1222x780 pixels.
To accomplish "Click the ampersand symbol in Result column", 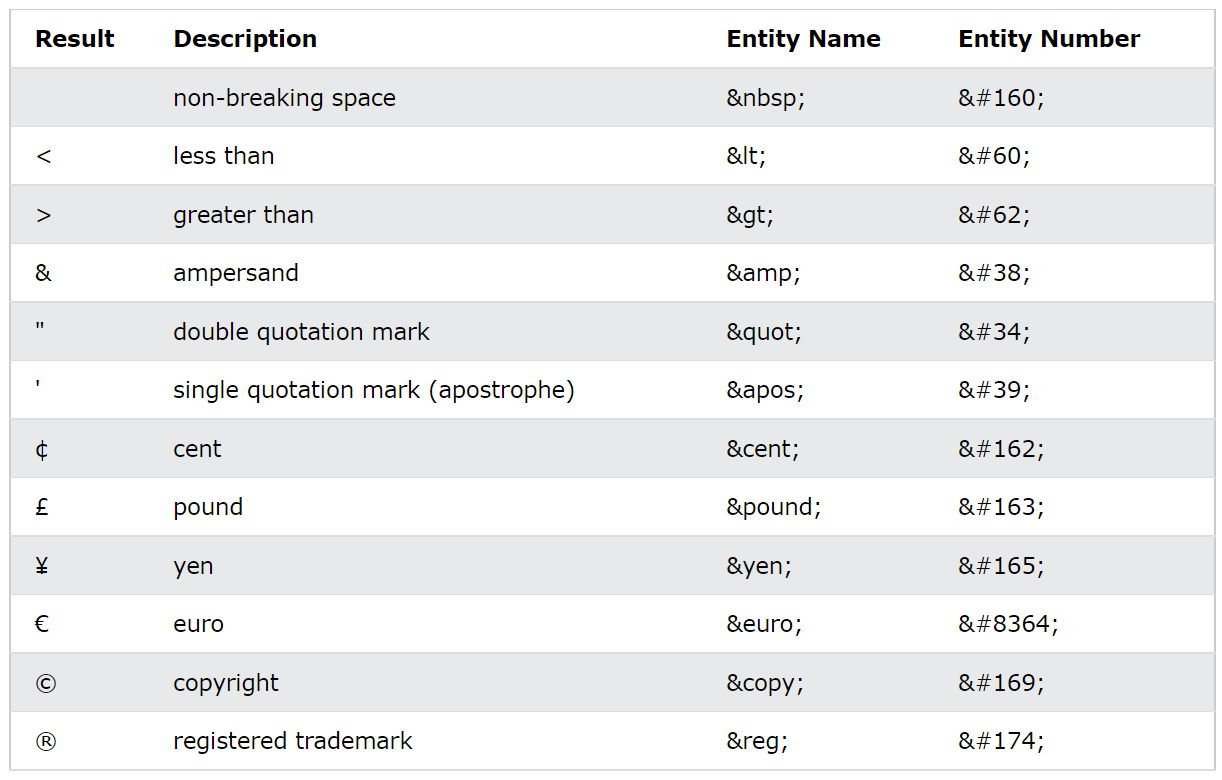I will pos(43,273).
